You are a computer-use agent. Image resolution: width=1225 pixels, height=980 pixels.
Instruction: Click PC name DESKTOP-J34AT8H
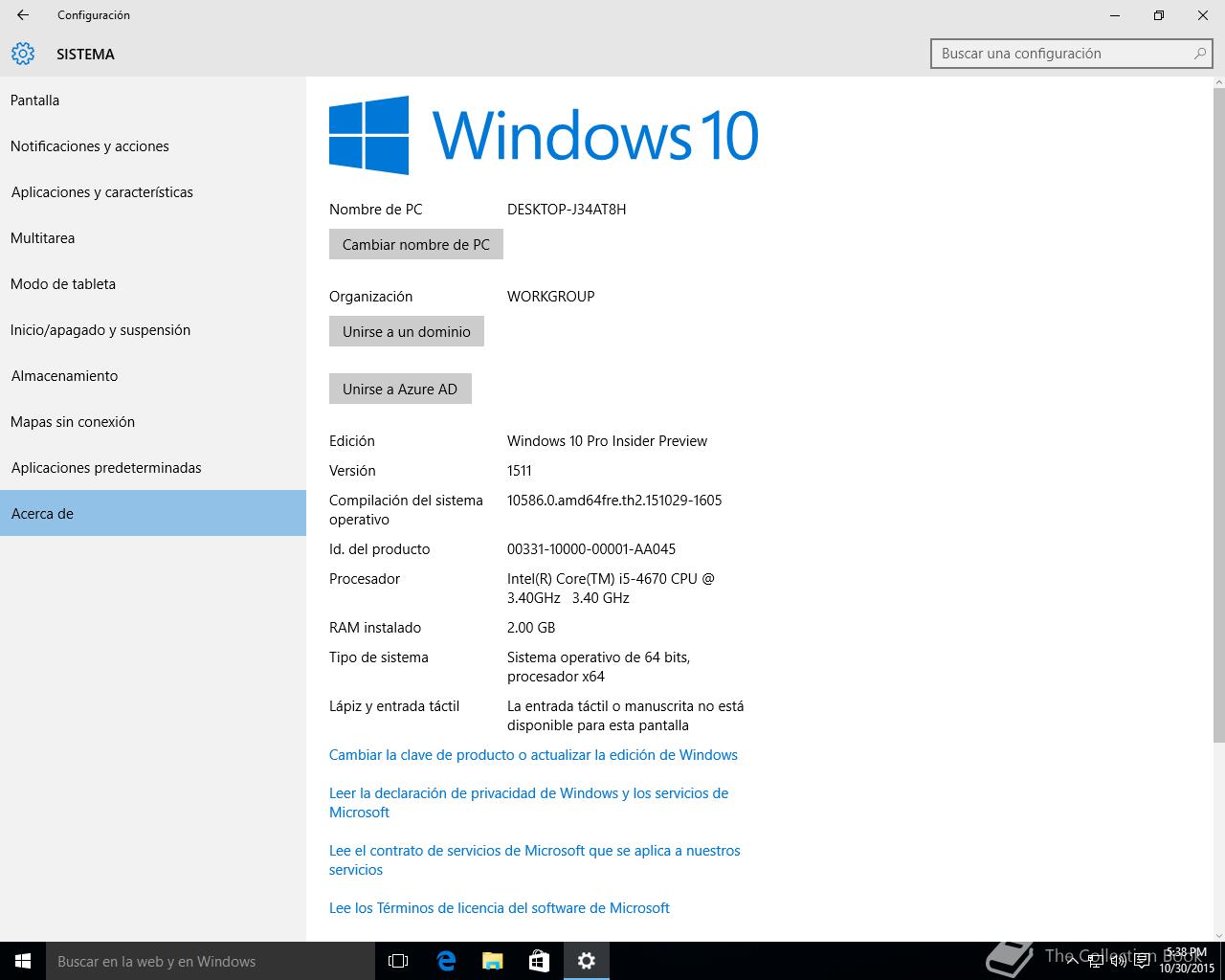tap(567, 209)
